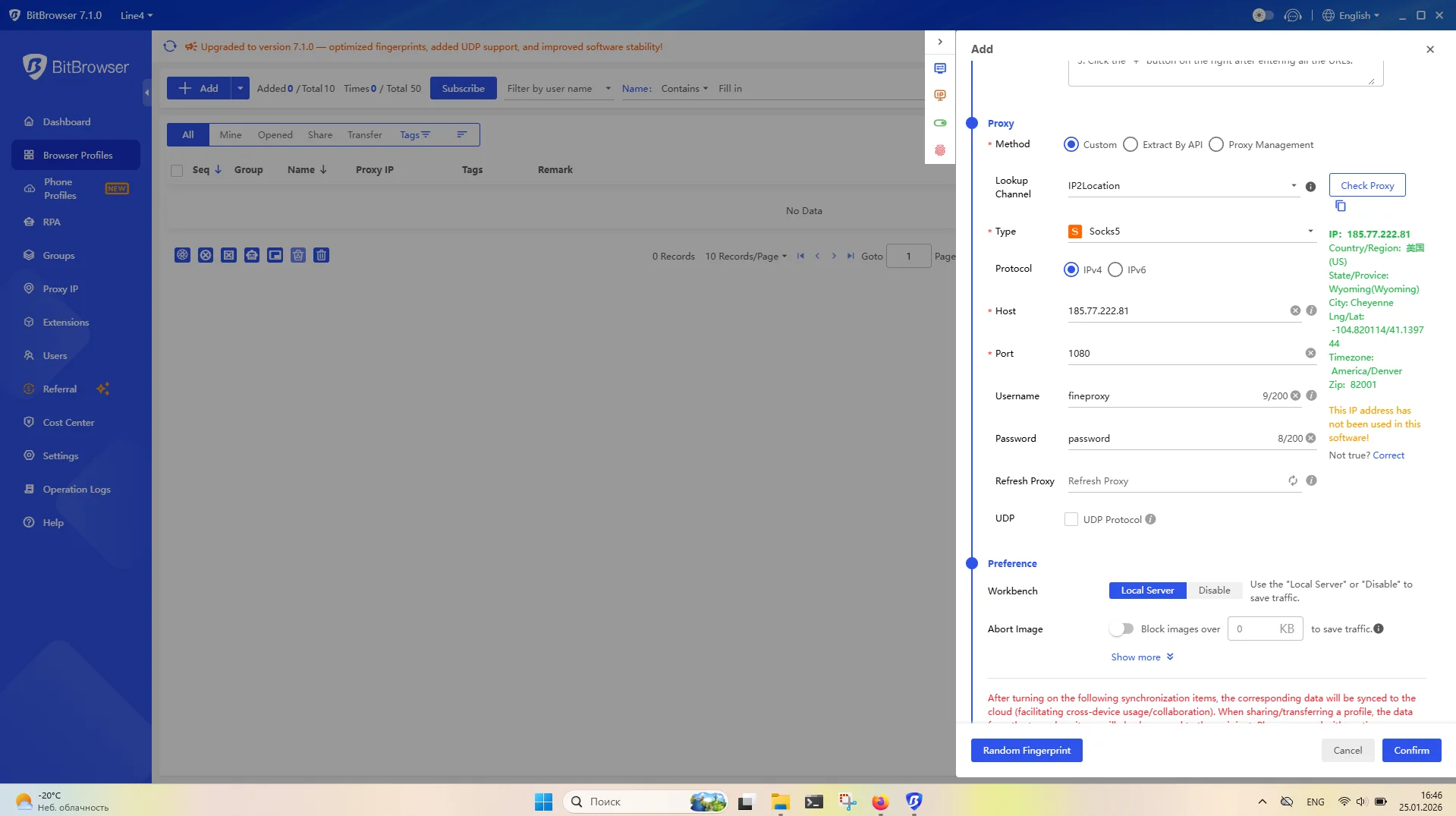Open customer support headset chat icon
Screen dimensions: 1456x816
point(1293,15)
